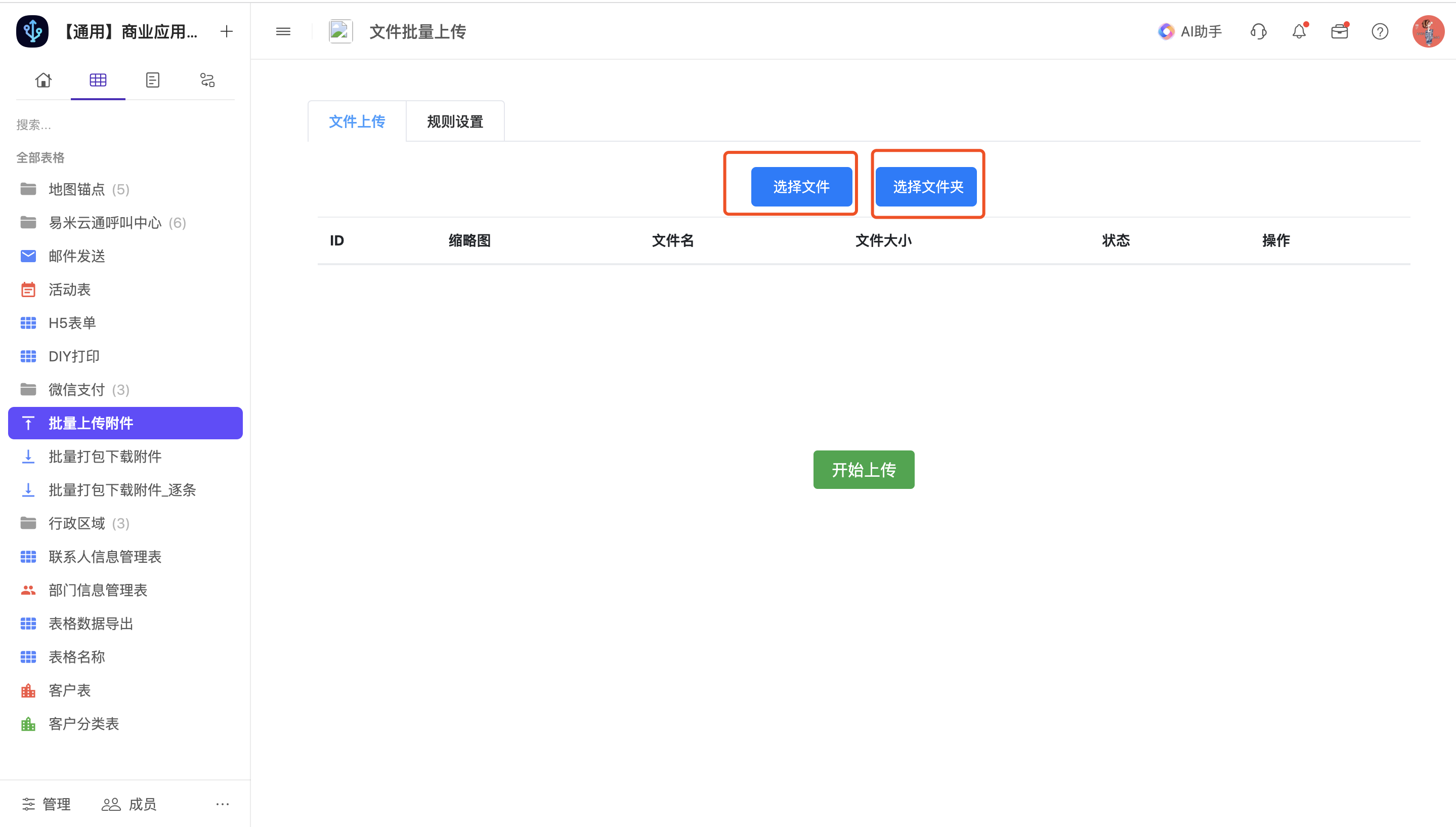Screen dimensions: 1456x827
Task: Click the 文件批量上传 page title
Action: click(x=418, y=31)
